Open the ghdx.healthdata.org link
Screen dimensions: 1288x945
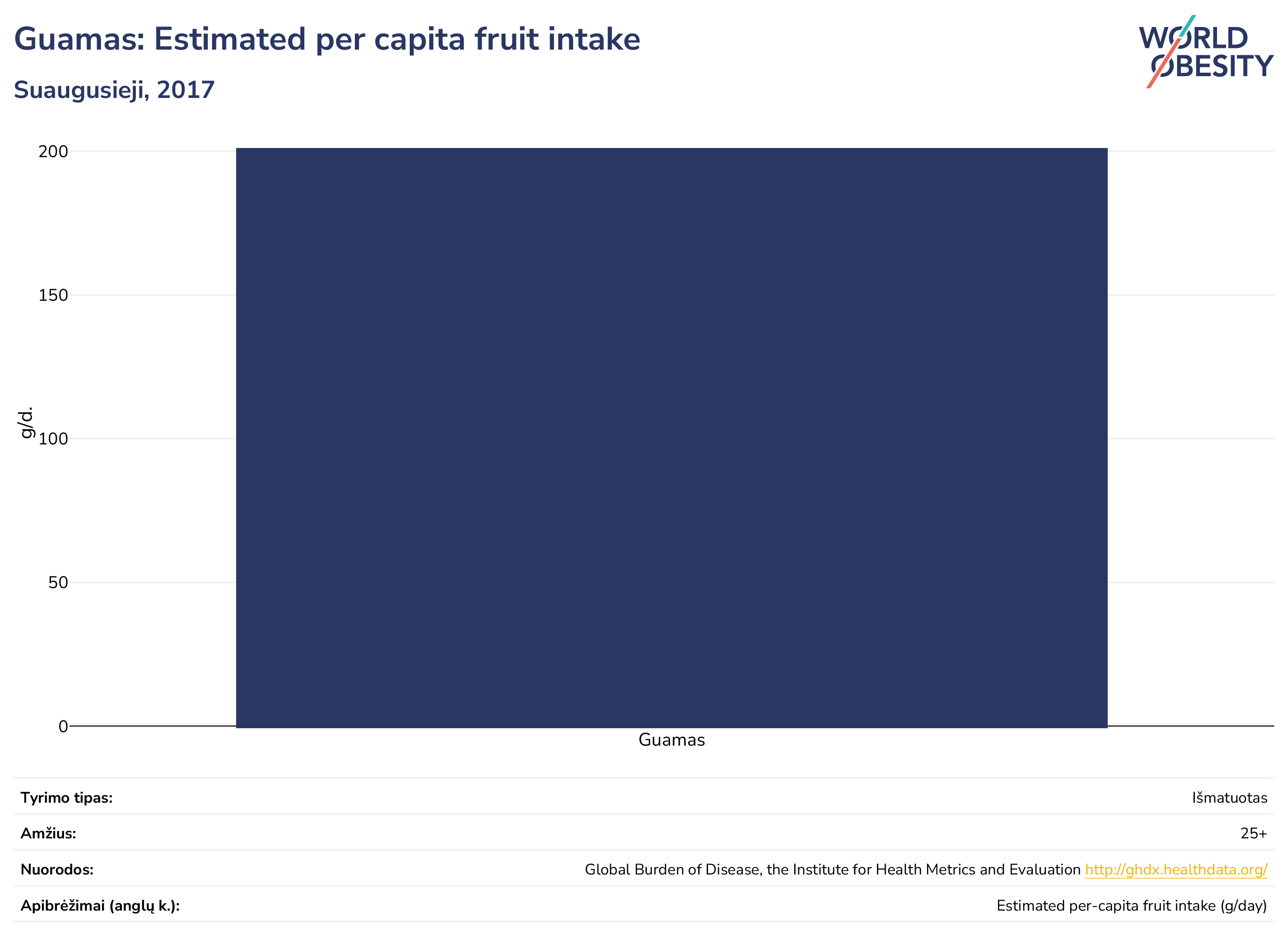(1176, 870)
